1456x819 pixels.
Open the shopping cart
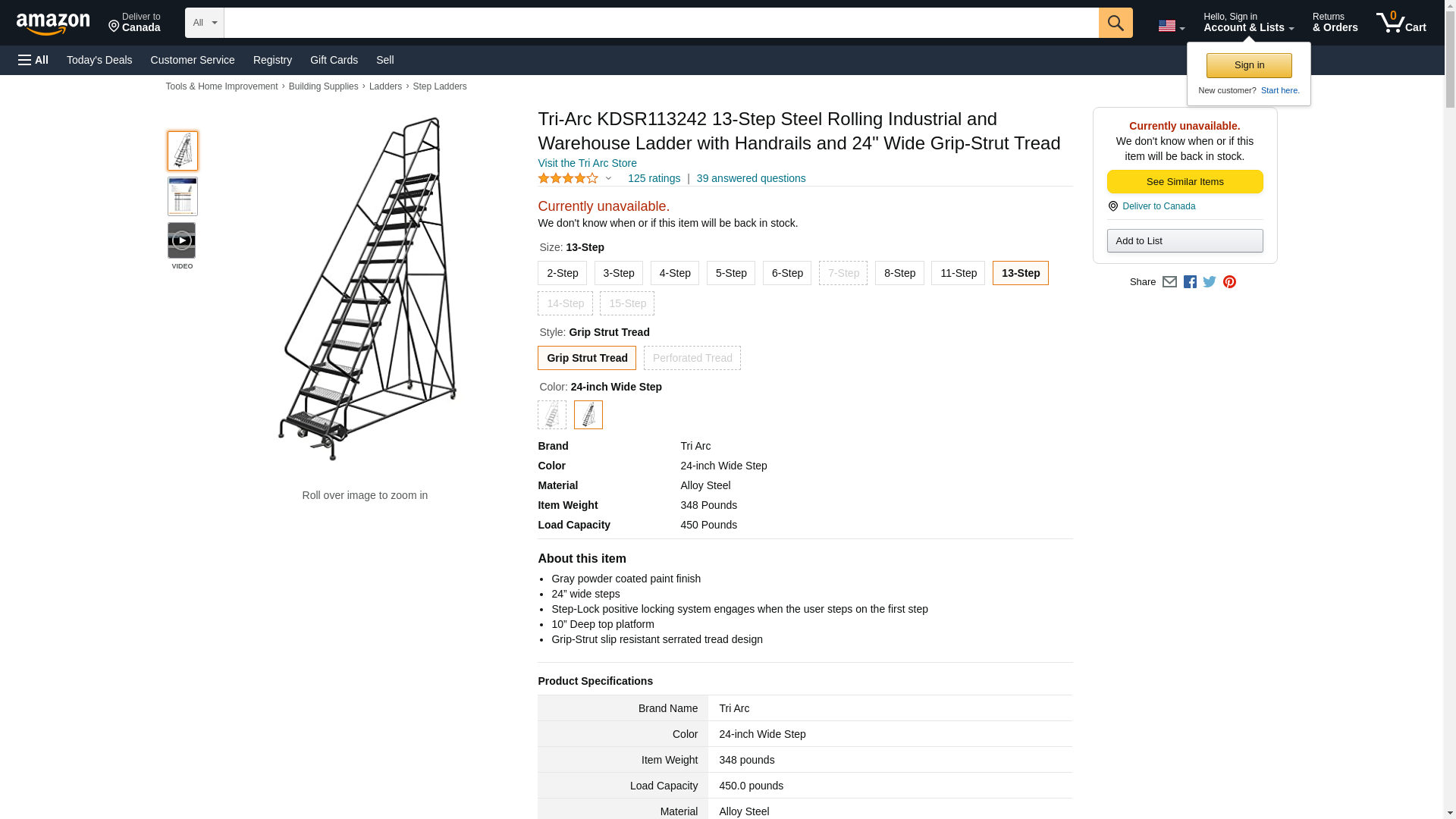pos(1401,23)
